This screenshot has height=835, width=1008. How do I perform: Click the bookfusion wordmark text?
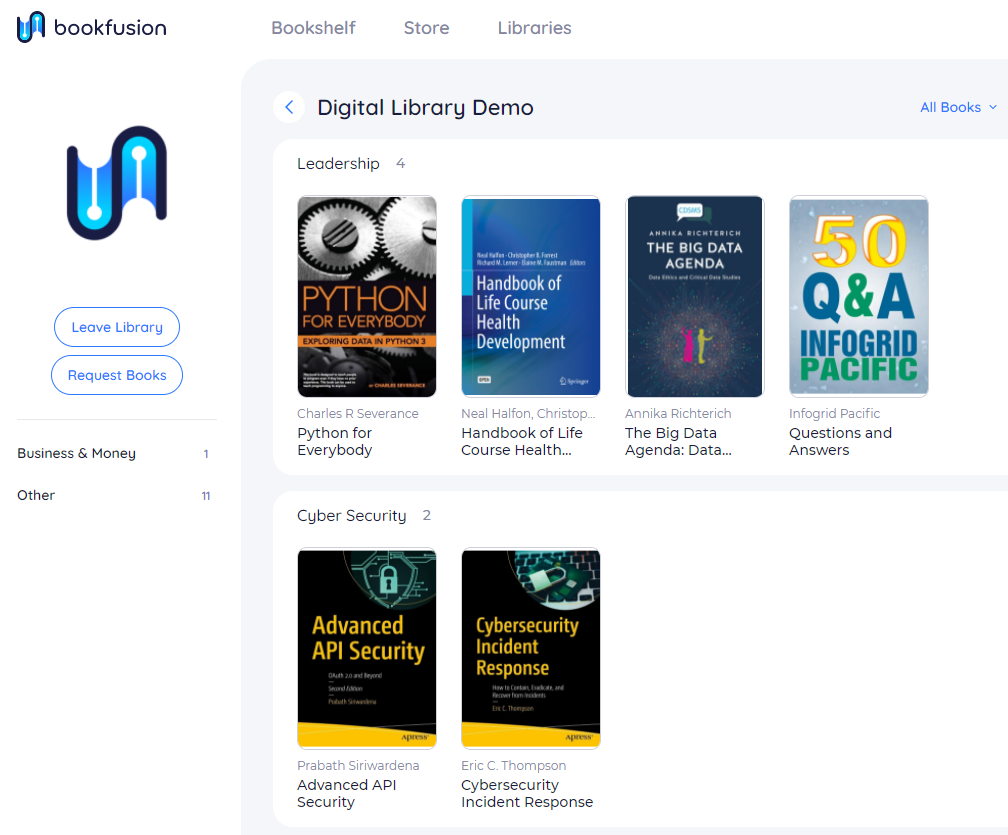click(x=111, y=28)
